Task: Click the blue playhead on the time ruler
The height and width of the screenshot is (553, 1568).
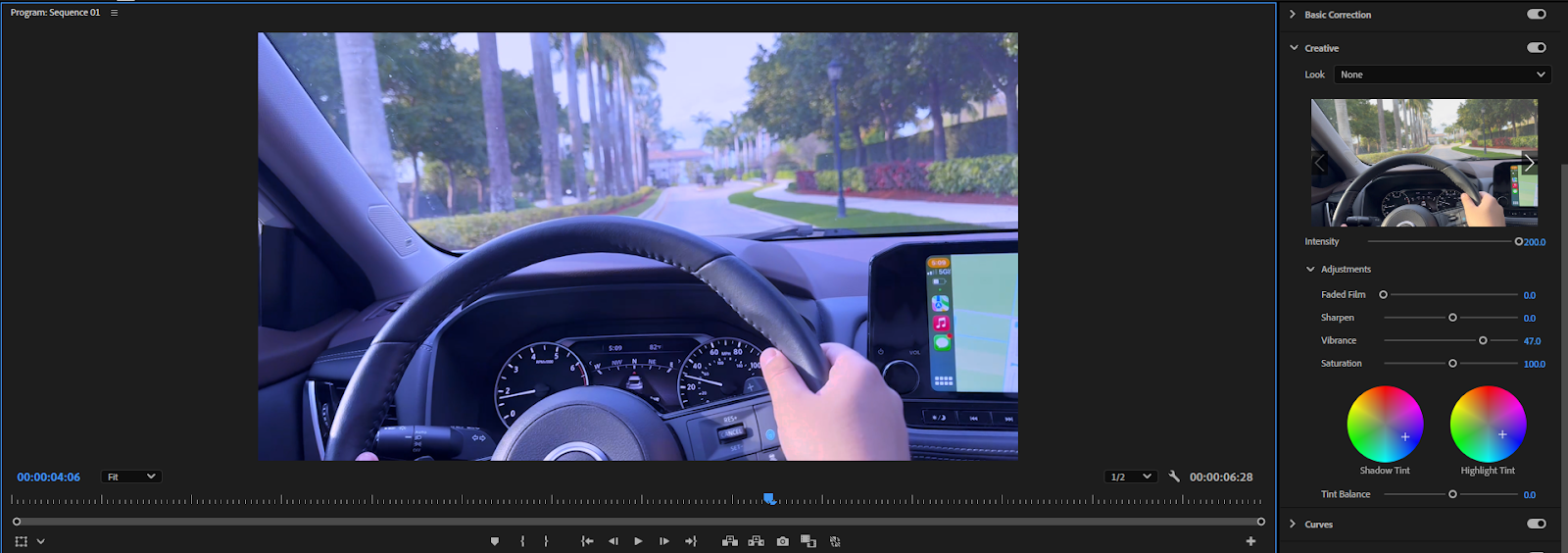Action: [x=769, y=499]
